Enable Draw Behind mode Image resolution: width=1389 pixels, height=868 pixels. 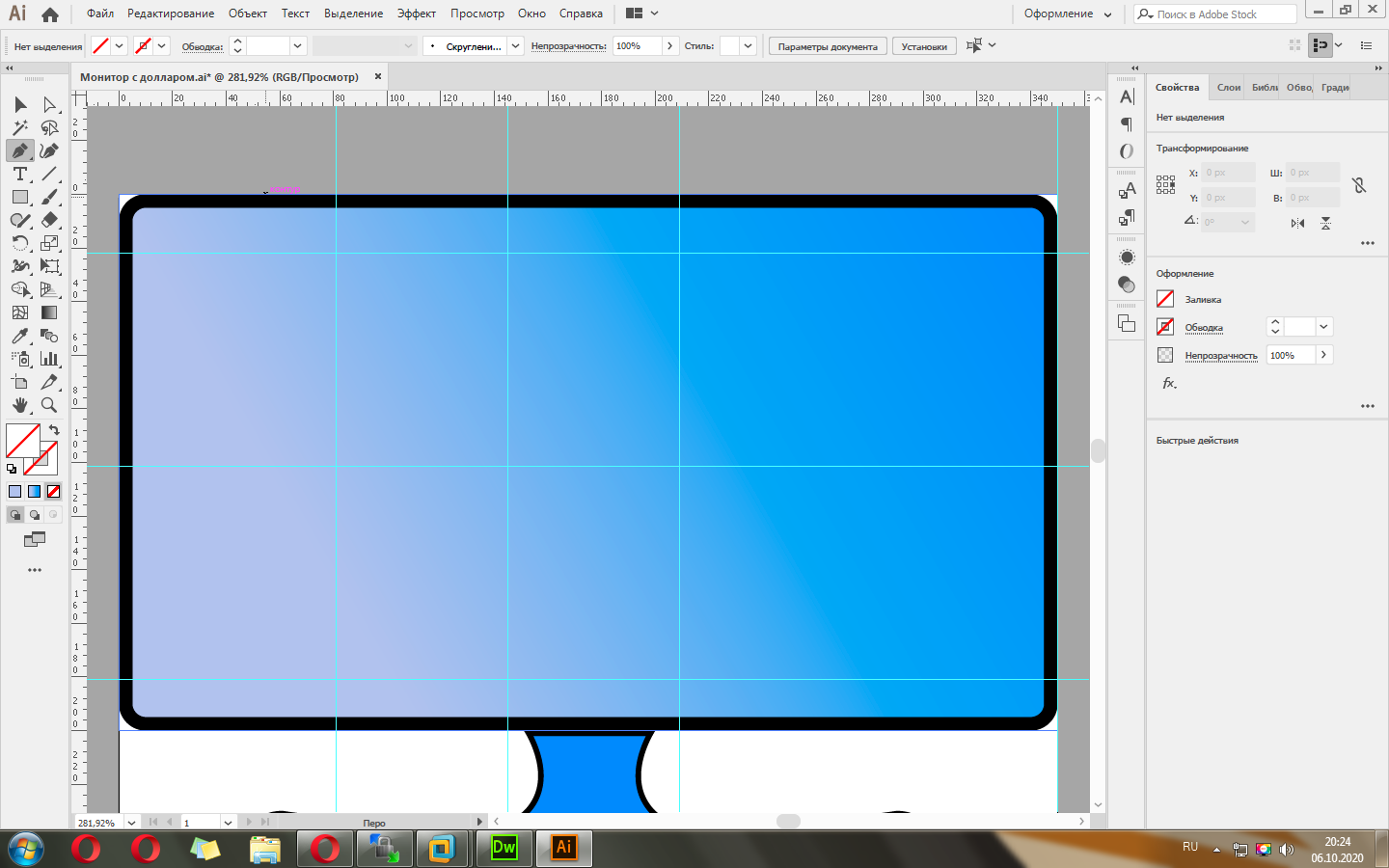tap(34, 514)
